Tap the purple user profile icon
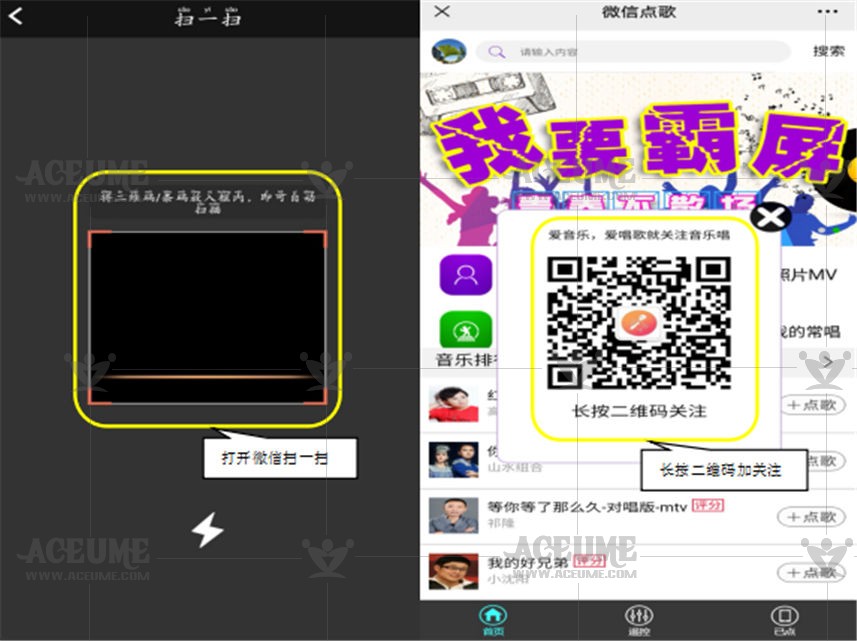The width and height of the screenshot is (857, 641). click(466, 275)
